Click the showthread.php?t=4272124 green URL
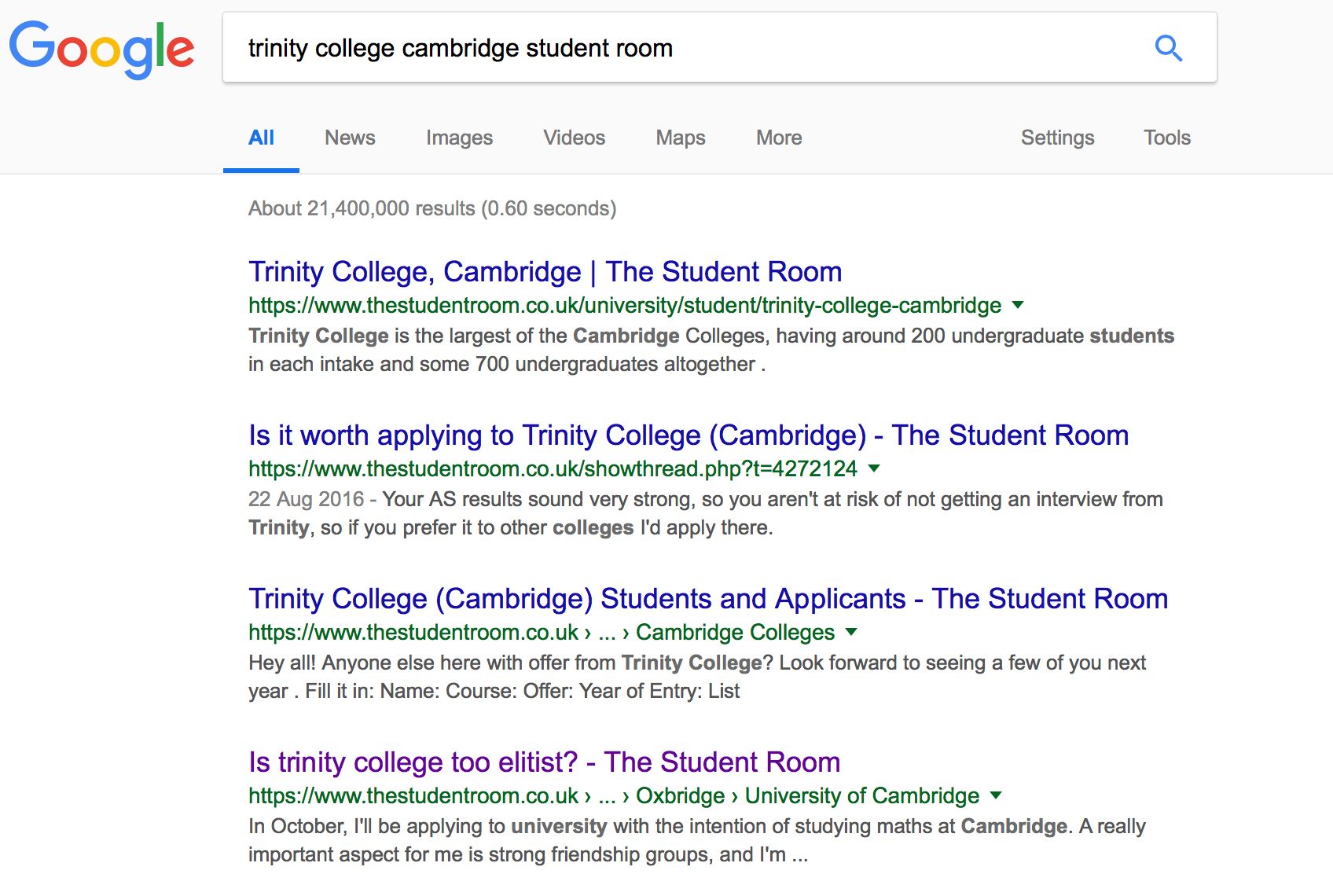 coord(553,468)
